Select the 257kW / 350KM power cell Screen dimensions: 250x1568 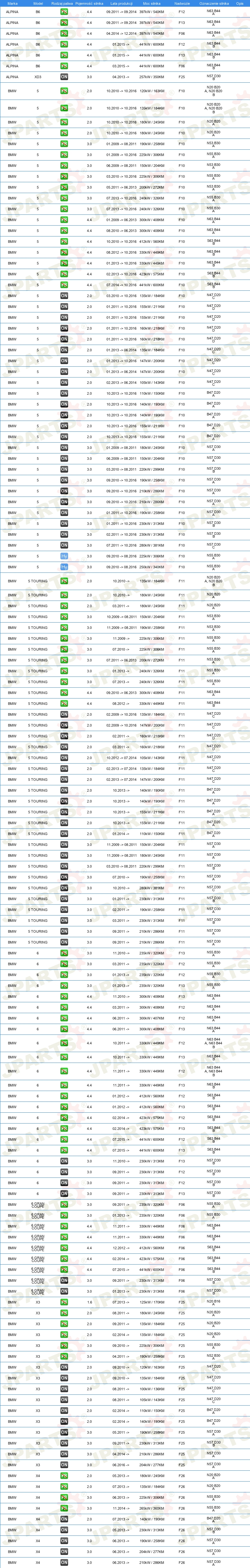coord(151,77)
